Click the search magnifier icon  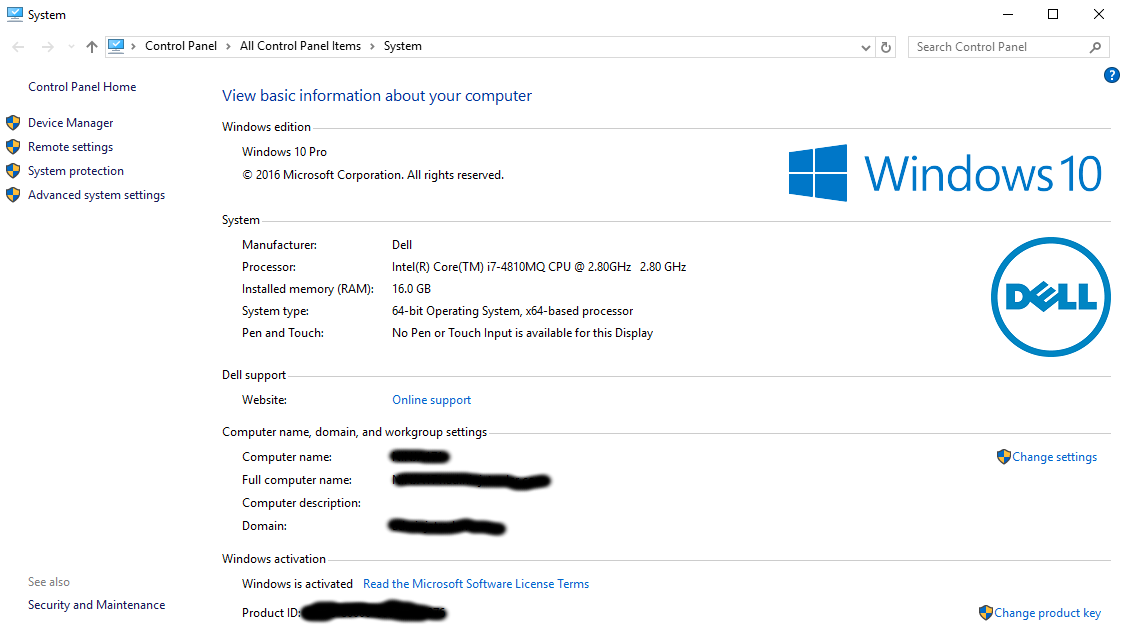1096,47
